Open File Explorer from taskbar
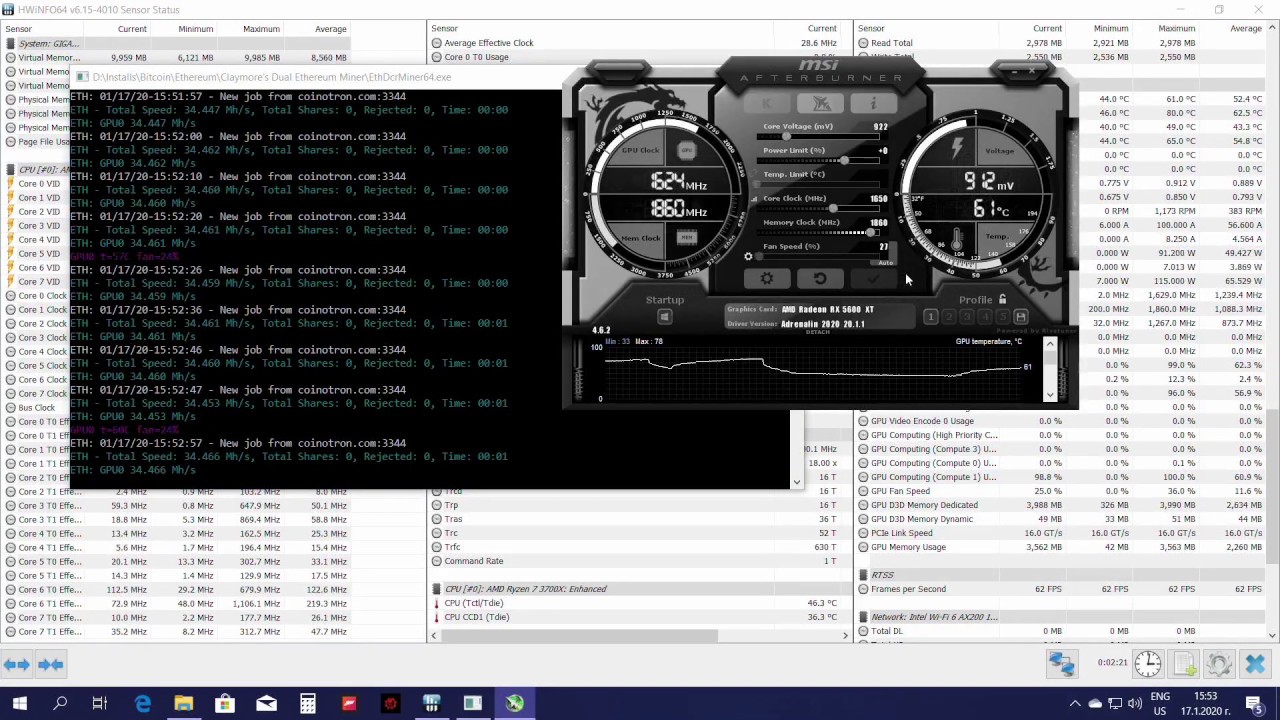Viewport: 1280px width, 720px height. 184,704
